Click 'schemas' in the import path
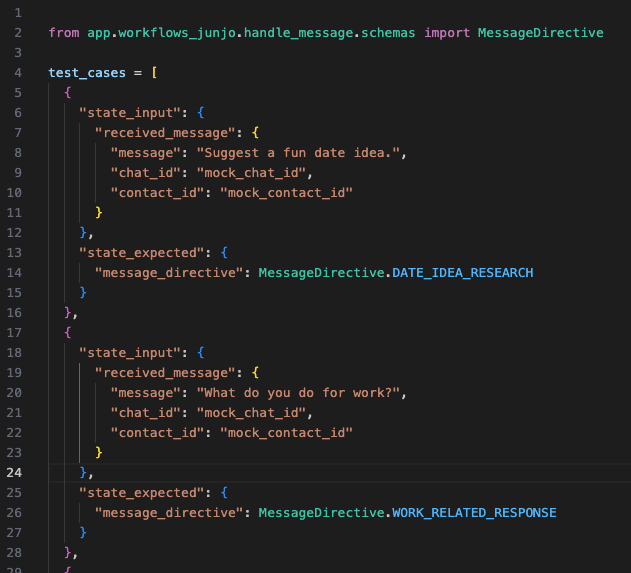631x573 pixels. tap(388, 33)
